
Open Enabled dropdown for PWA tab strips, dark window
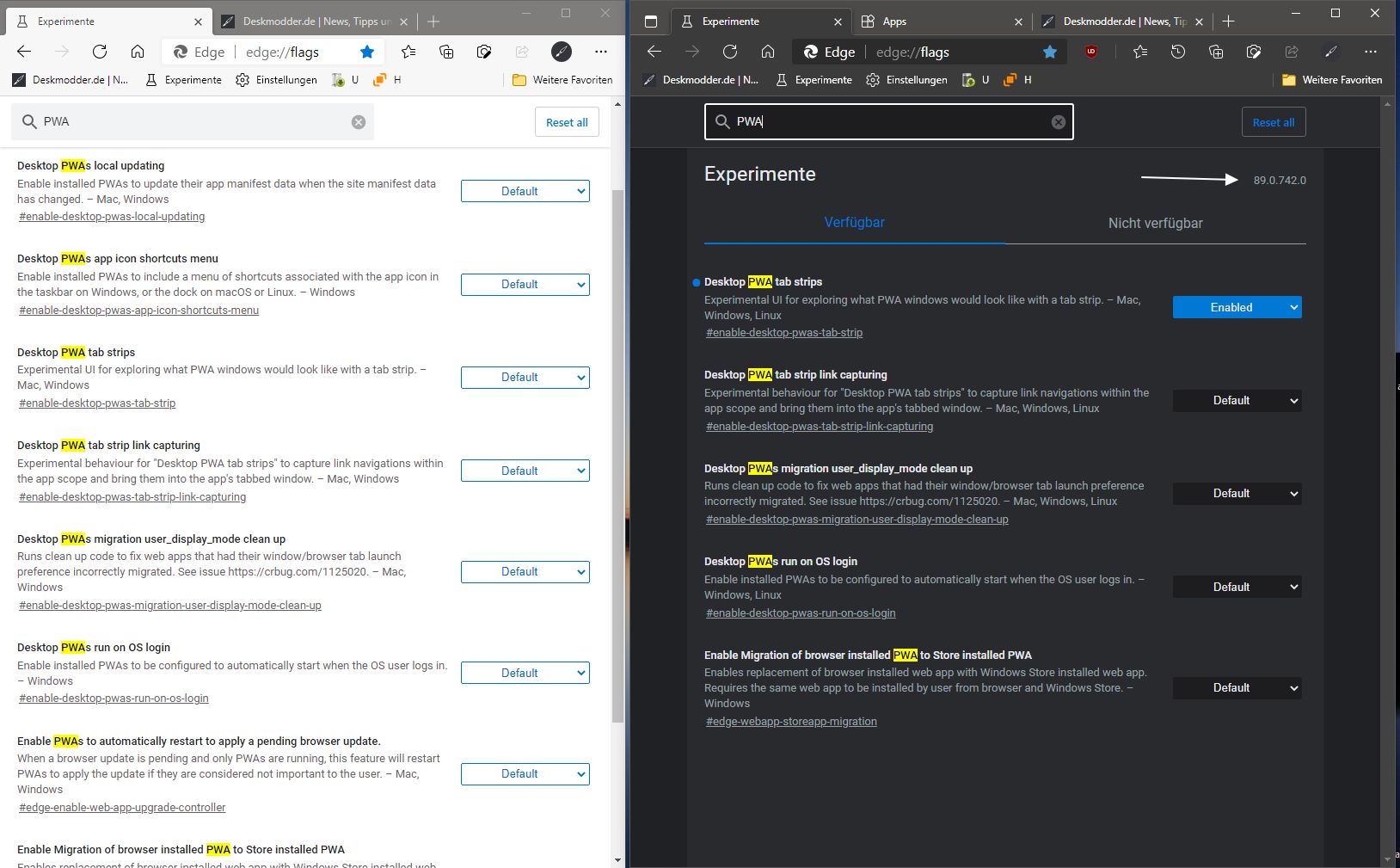1237,307
